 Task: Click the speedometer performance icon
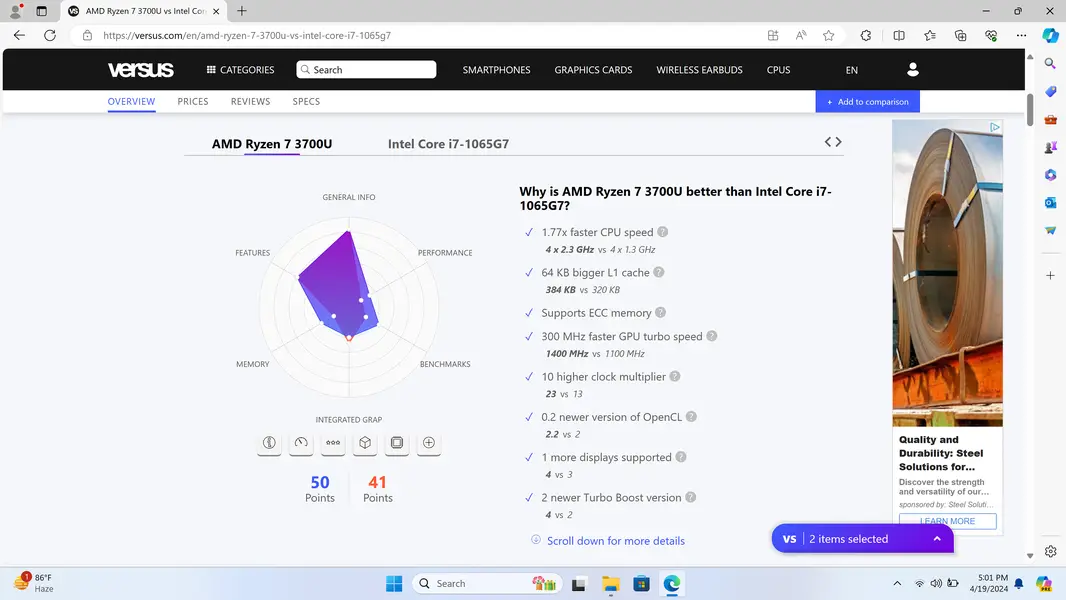[x=301, y=443]
